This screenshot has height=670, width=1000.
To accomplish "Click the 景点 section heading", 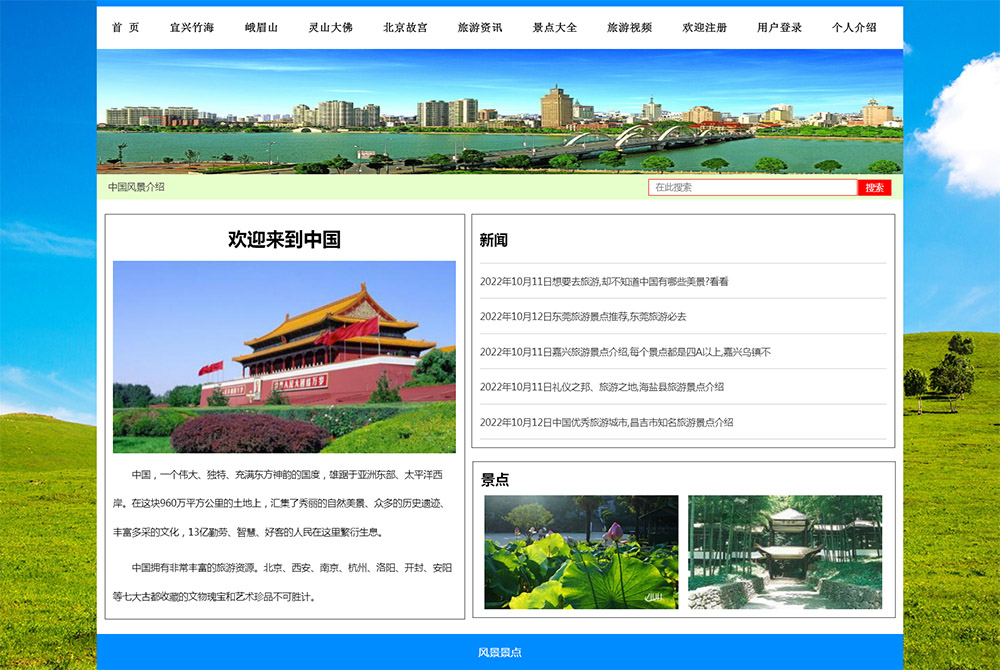I will click(x=495, y=479).
